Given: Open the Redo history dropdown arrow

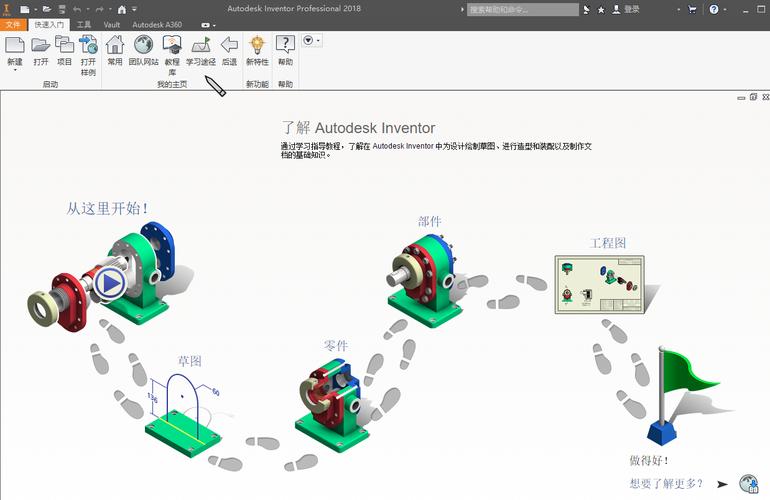Looking at the screenshot, I should pos(110,10).
